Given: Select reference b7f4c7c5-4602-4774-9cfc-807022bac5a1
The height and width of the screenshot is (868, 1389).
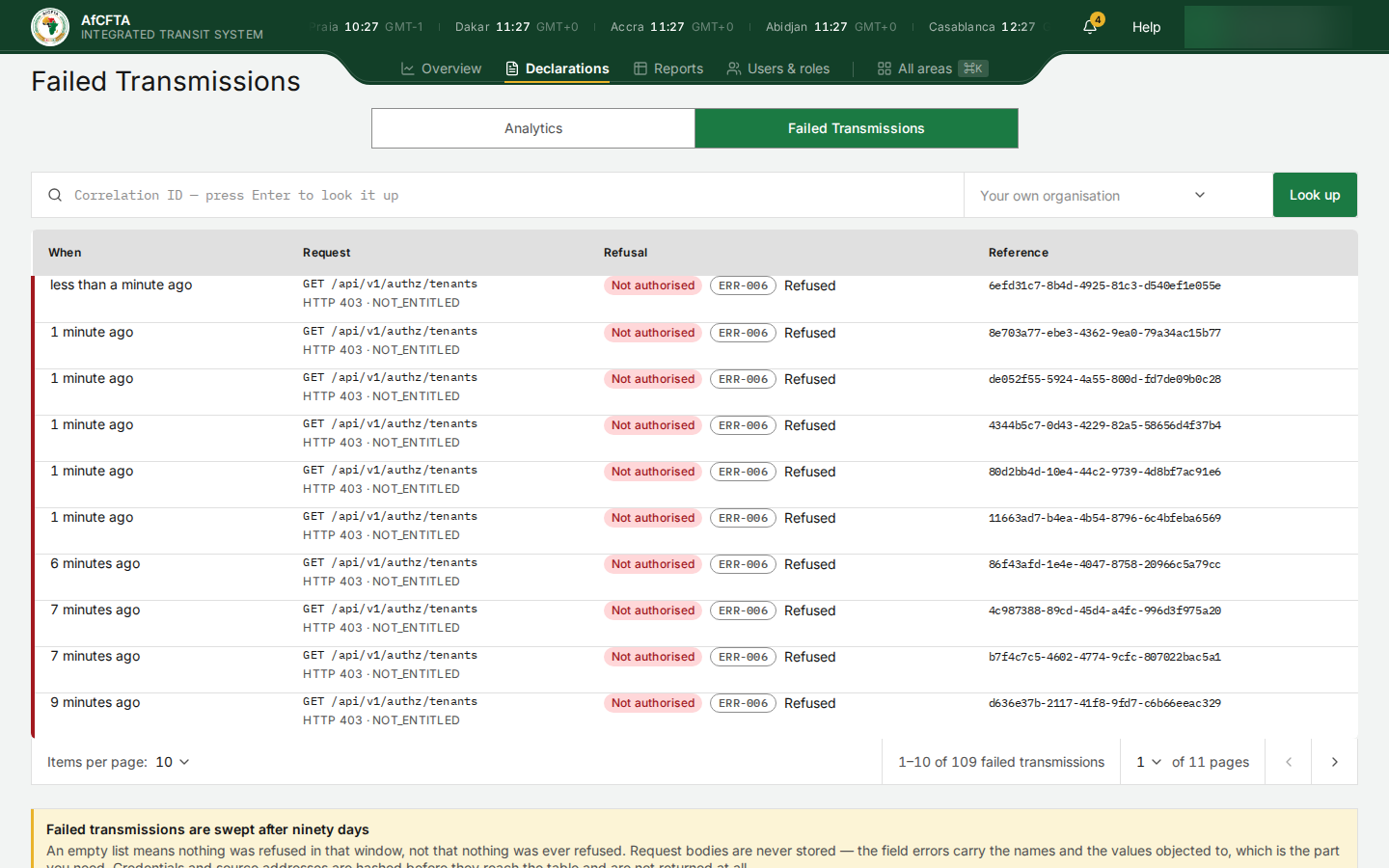Looking at the screenshot, I should (x=1104, y=657).
